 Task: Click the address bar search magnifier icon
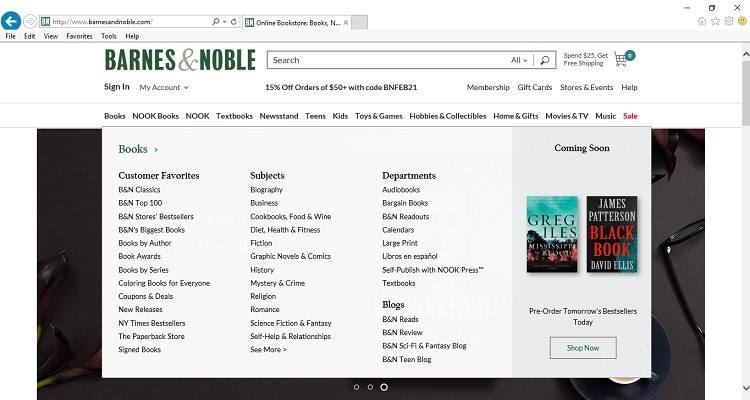216,22
